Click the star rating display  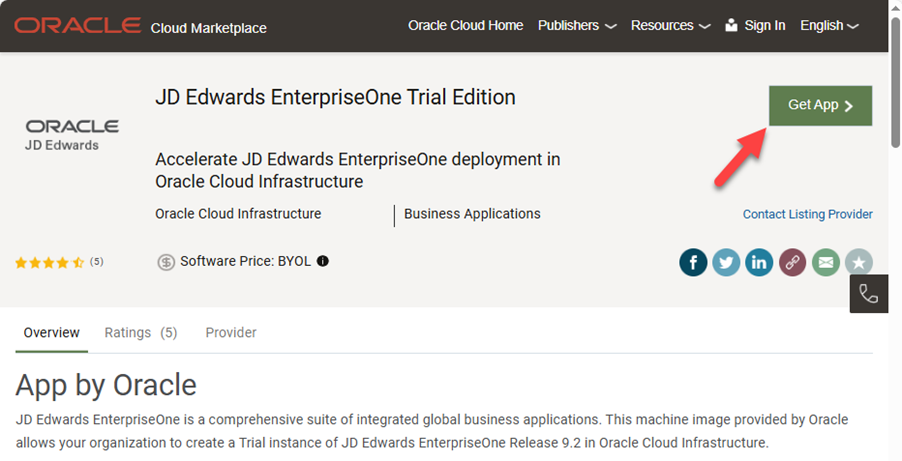click(49, 262)
